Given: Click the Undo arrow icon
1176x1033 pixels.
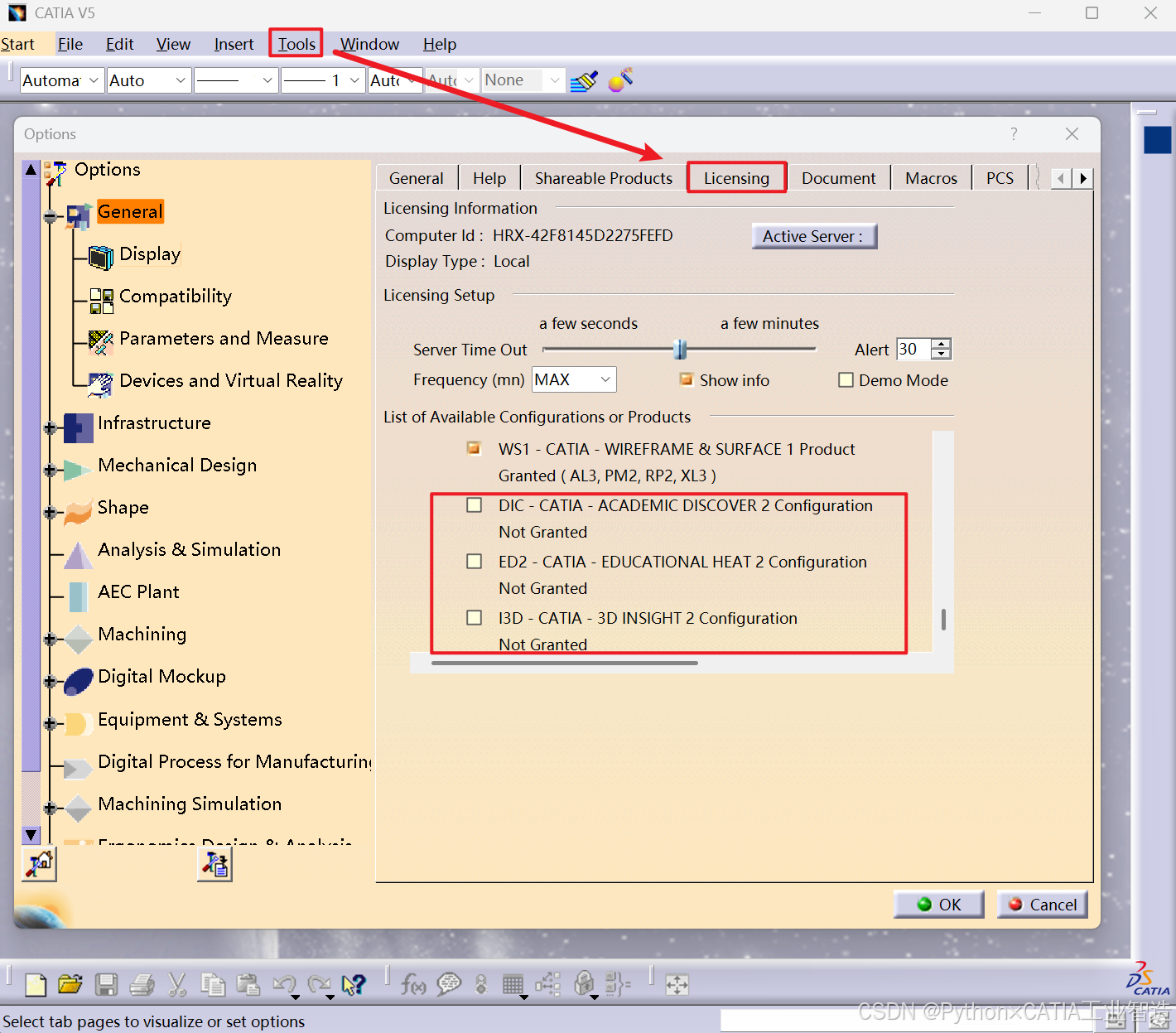Looking at the screenshot, I should (x=284, y=984).
